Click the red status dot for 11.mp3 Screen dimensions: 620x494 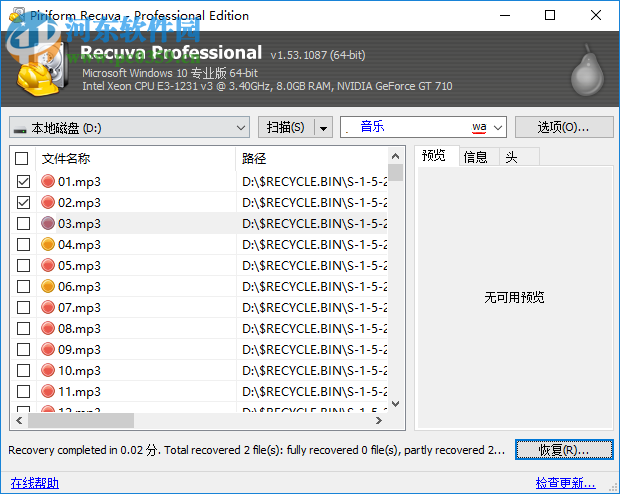48,391
